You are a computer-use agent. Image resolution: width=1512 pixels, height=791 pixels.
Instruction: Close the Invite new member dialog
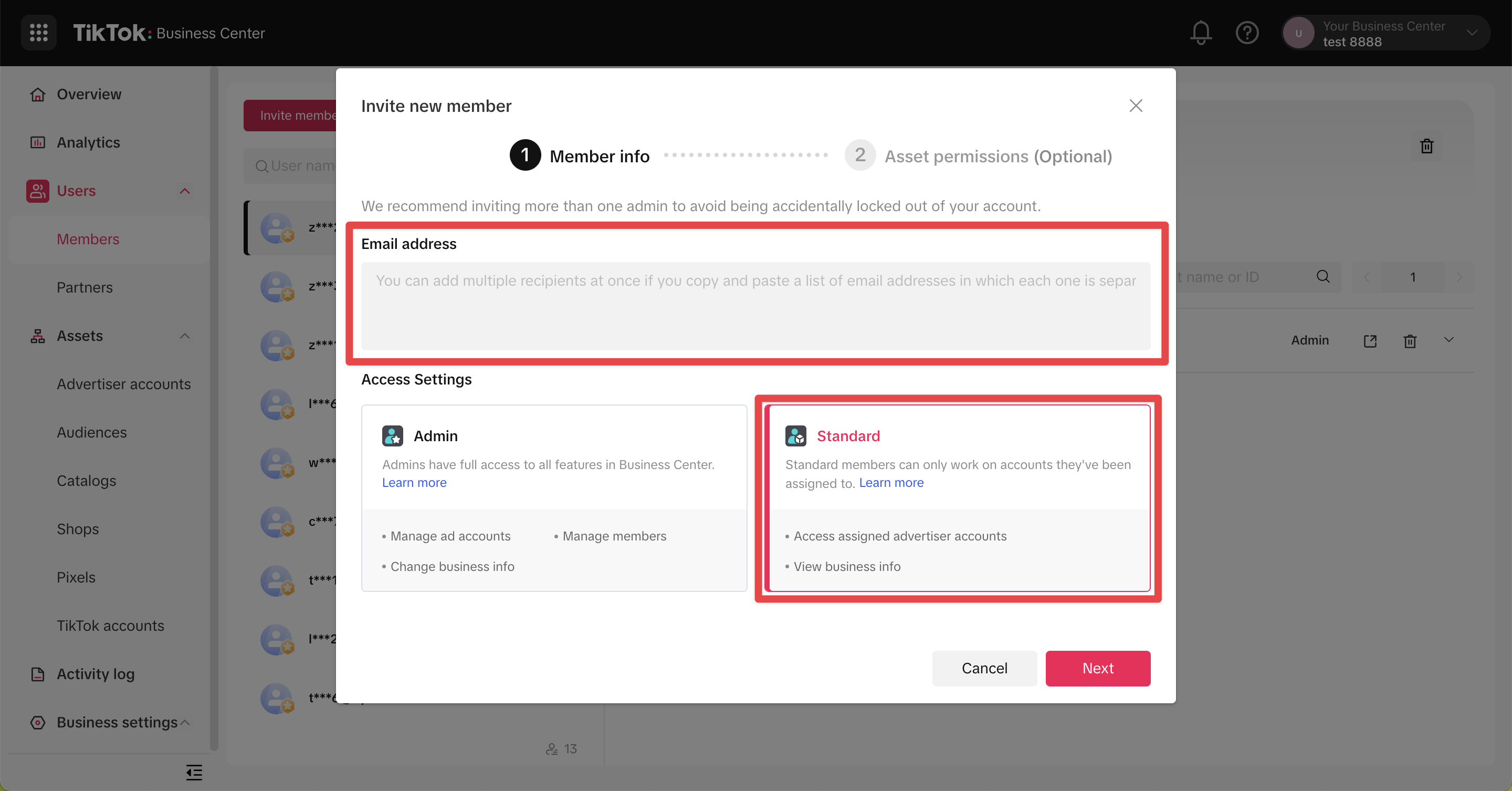(x=1136, y=106)
